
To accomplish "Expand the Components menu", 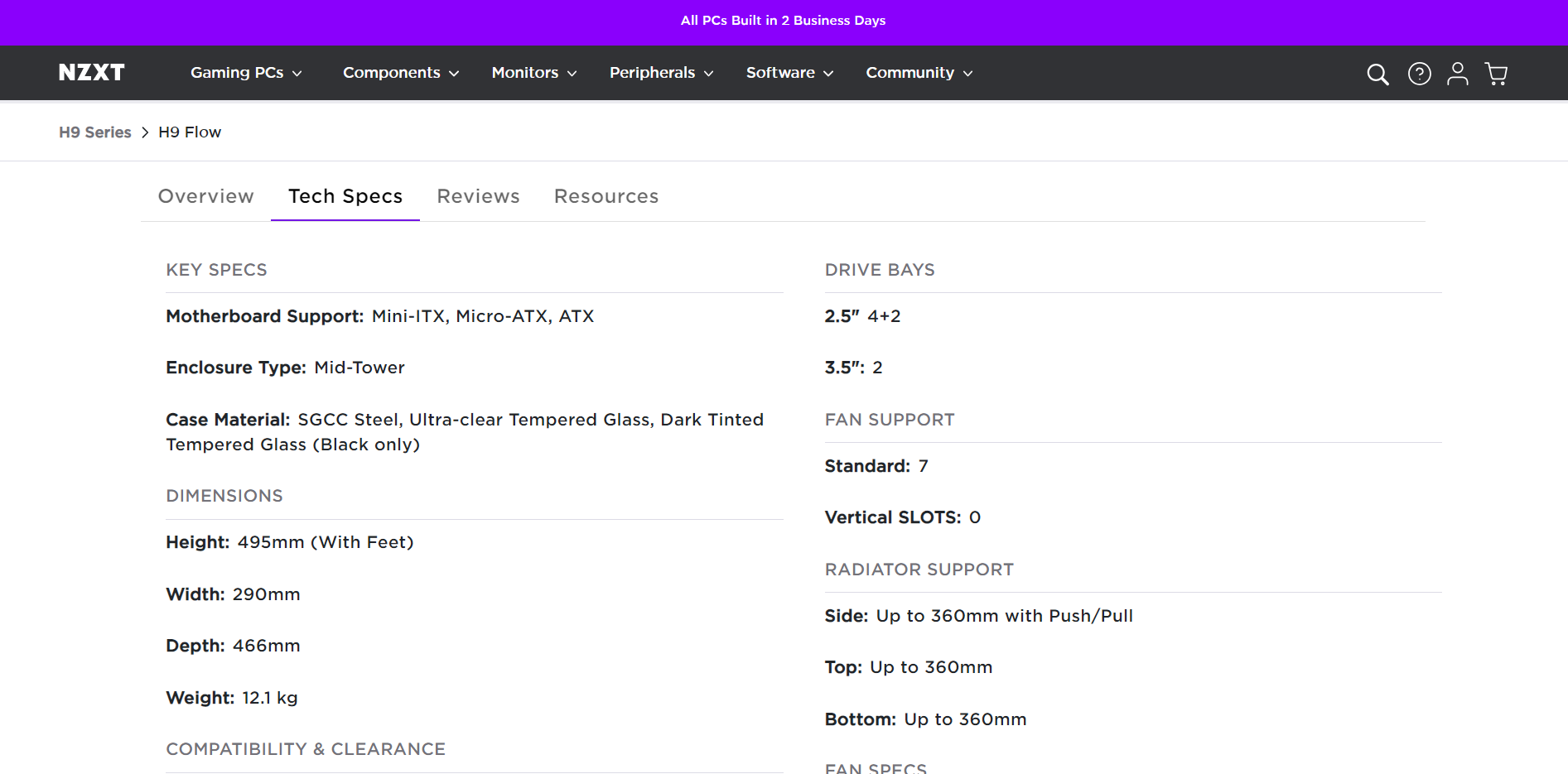I will pos(401,73).
